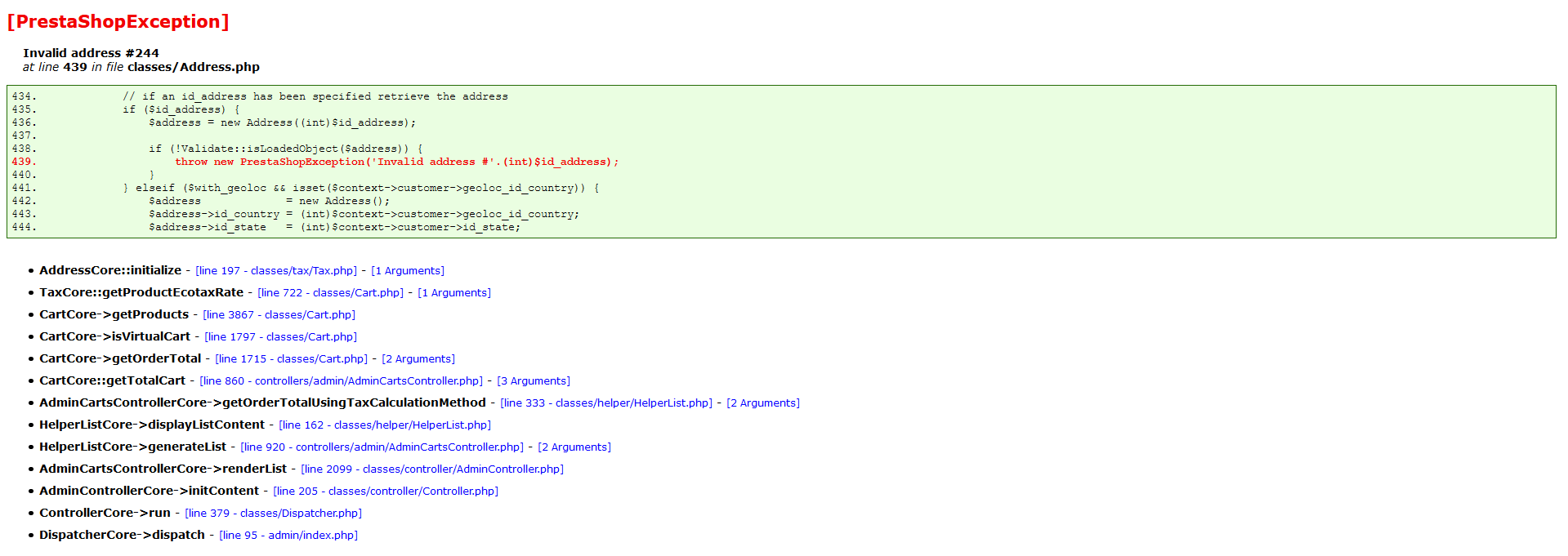
Task: Expand TaxCore::getProductEcotaxRate 1 Arguments
Action: 454,293
